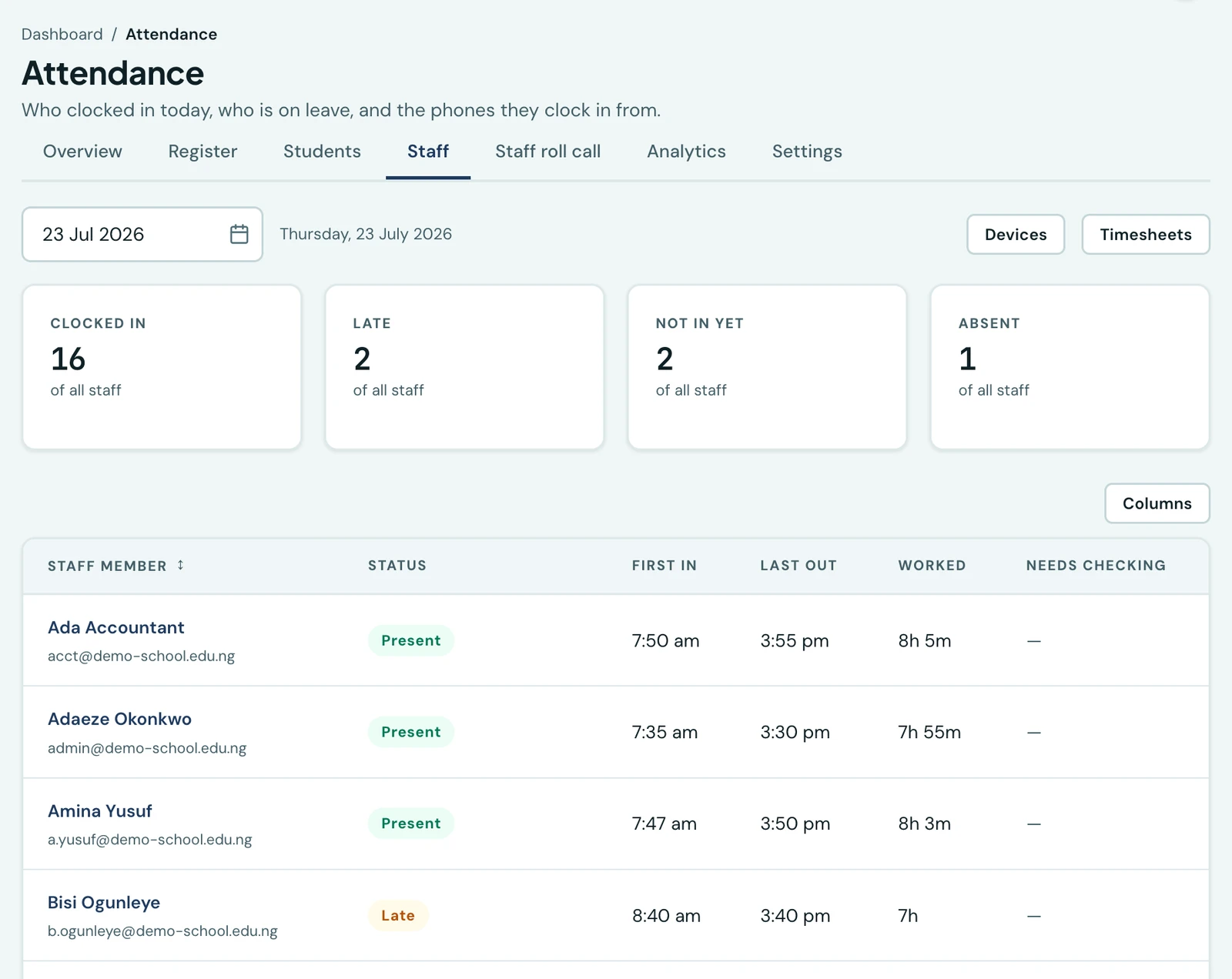Open Ada Accountant's staff record

tap(115, 627)
